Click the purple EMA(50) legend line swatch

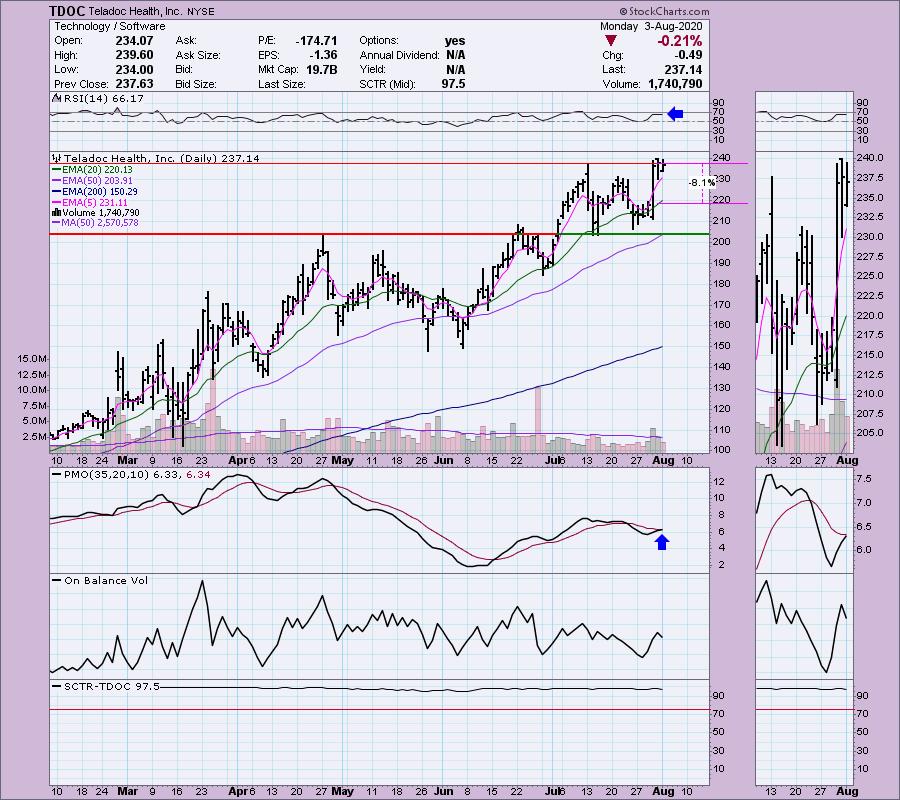56,181
